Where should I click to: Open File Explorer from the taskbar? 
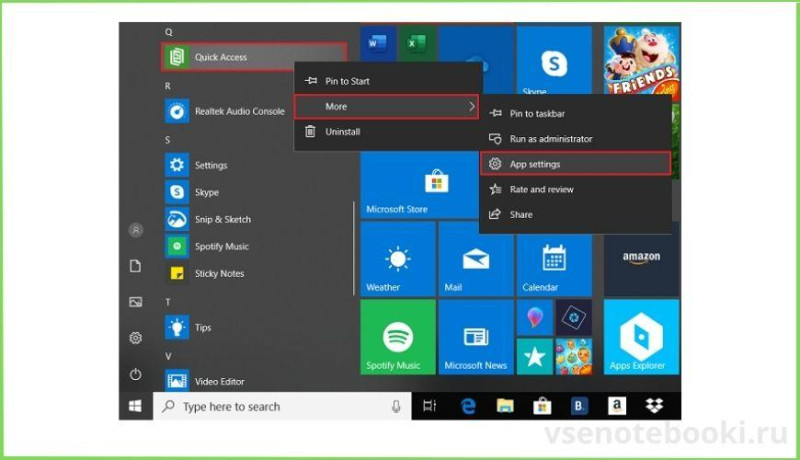coord(505,406)
